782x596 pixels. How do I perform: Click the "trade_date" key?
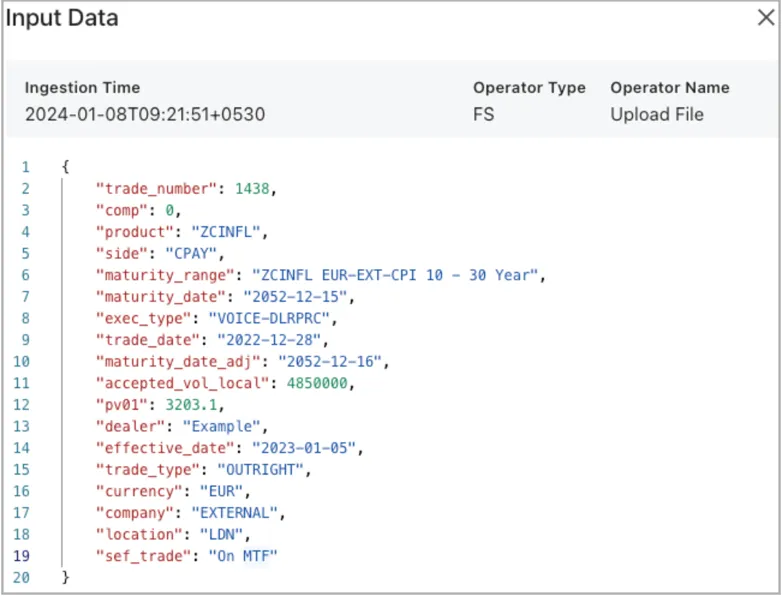(x=148, y=340)
